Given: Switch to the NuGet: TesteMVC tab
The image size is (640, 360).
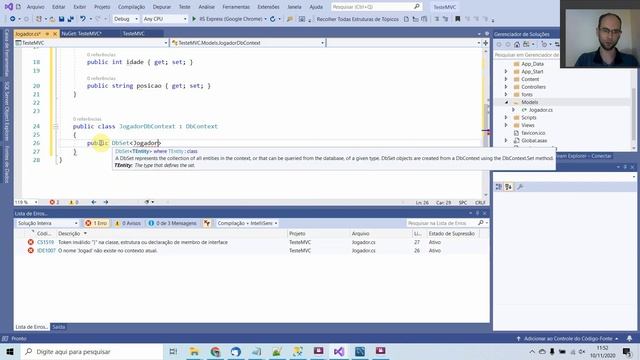Looking at the screenshot, I should tap(82, 33).
